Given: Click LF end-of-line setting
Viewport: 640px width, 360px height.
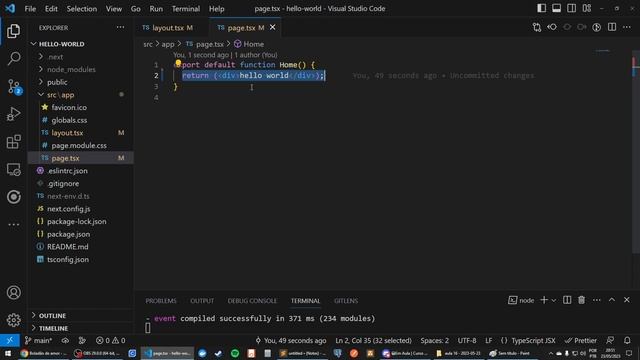Looking at the screenshot, I should click(489, 340).
